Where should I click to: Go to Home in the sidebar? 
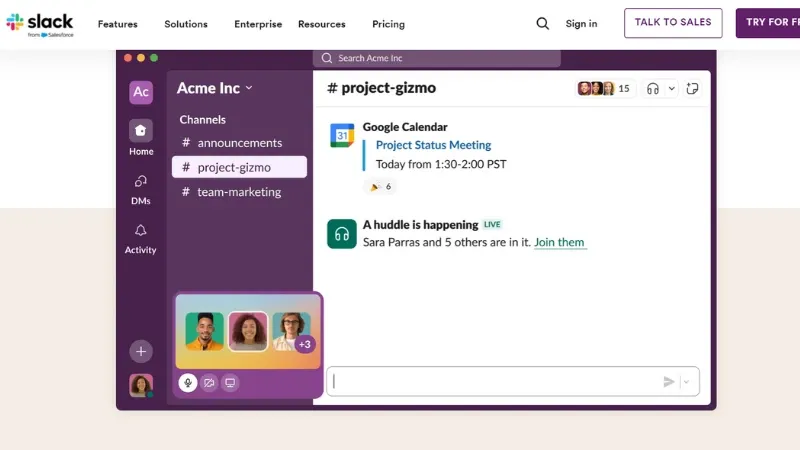(x=141, y=138)
